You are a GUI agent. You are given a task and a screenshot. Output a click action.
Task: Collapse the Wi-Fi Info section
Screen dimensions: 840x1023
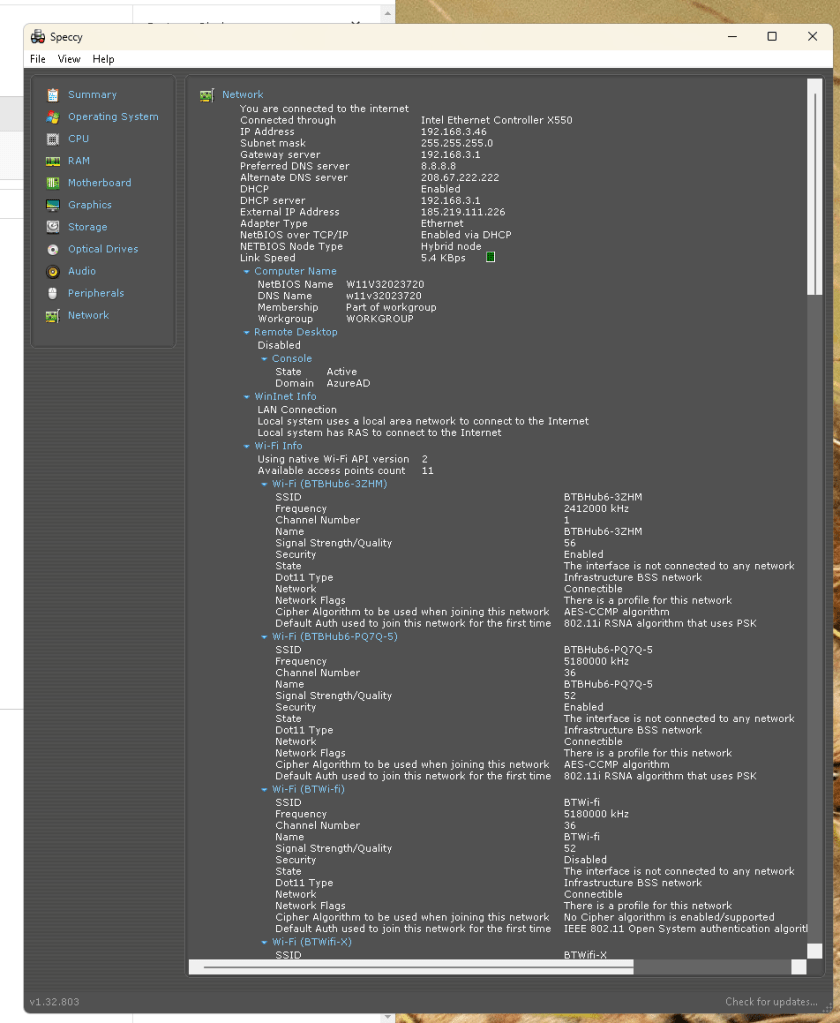pos(247,446)
